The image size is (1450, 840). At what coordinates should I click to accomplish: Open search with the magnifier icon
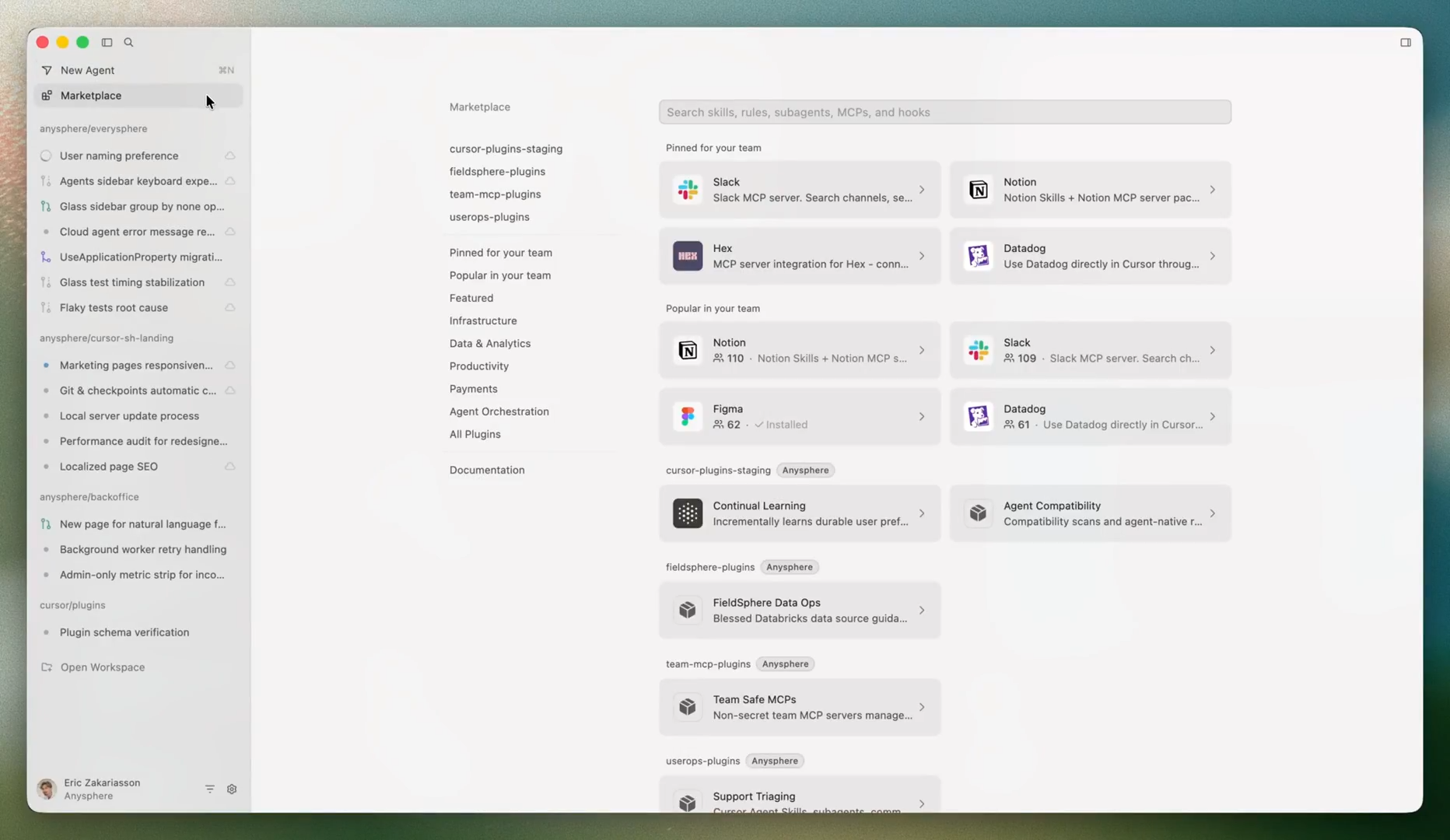129,42
